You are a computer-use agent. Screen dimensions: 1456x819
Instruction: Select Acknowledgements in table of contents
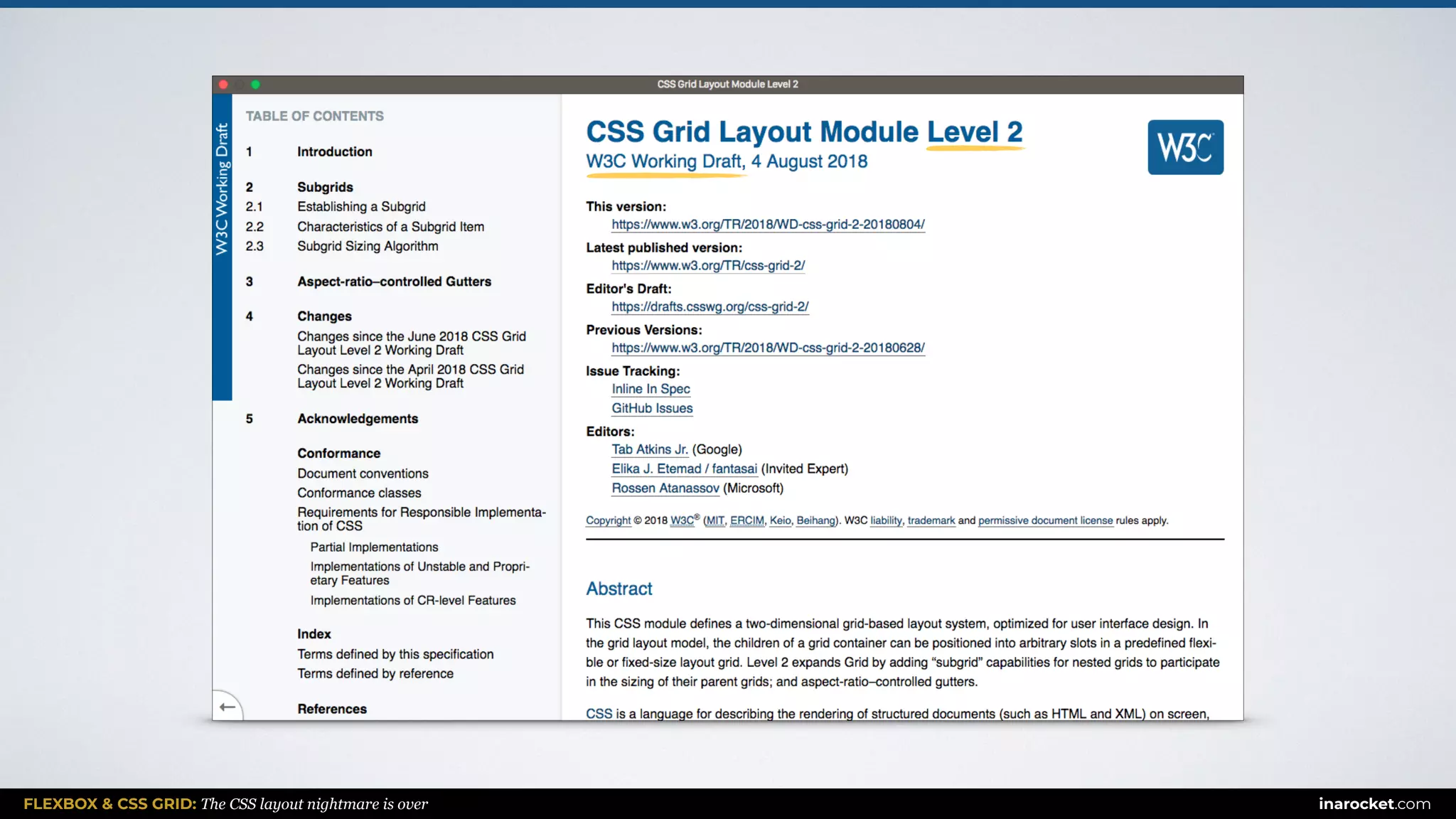click(357, 419)
